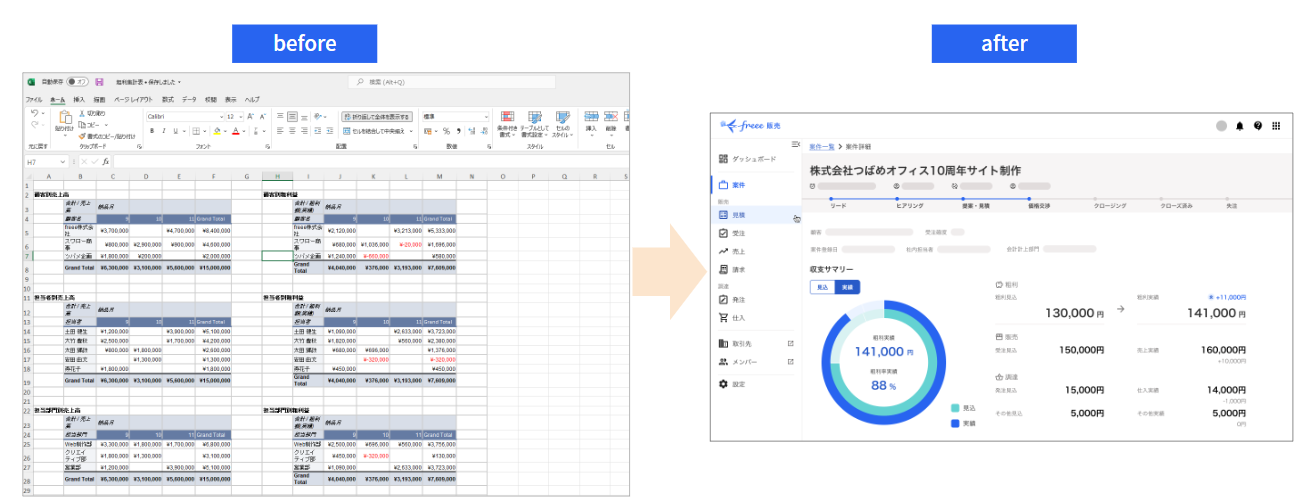Click the percent style icon
The image size is (1305, 503).
click(446, 131)
